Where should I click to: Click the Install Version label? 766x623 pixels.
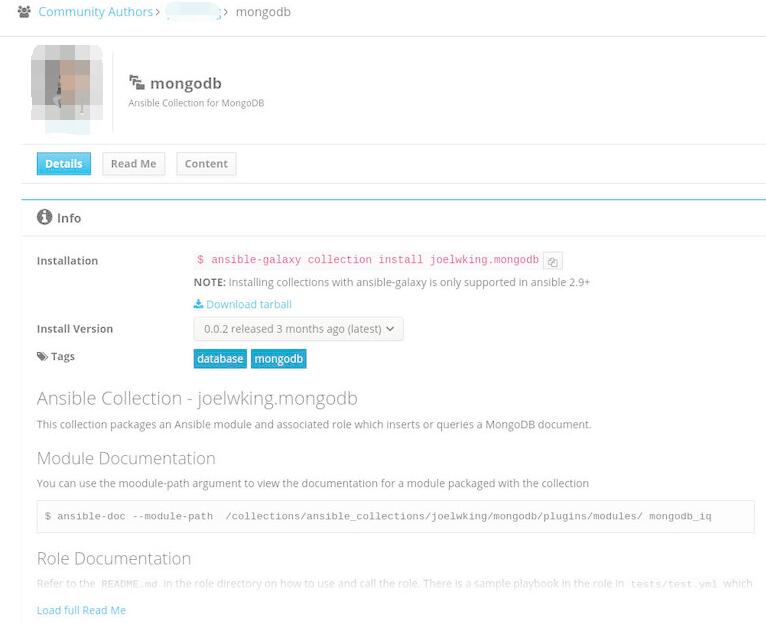75,329
